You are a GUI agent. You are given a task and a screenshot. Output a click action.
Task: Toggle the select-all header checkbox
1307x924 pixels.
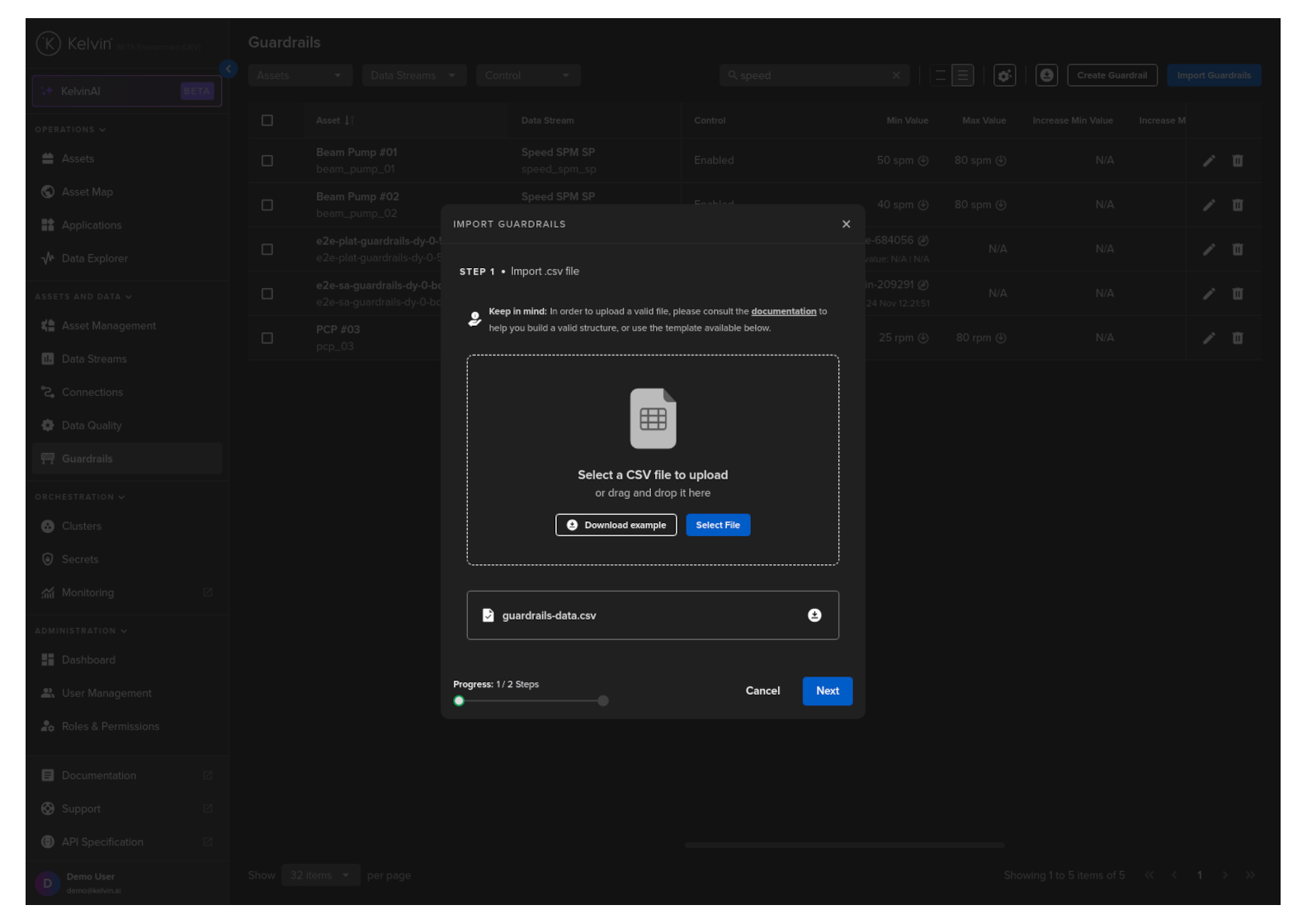[267, 120]
